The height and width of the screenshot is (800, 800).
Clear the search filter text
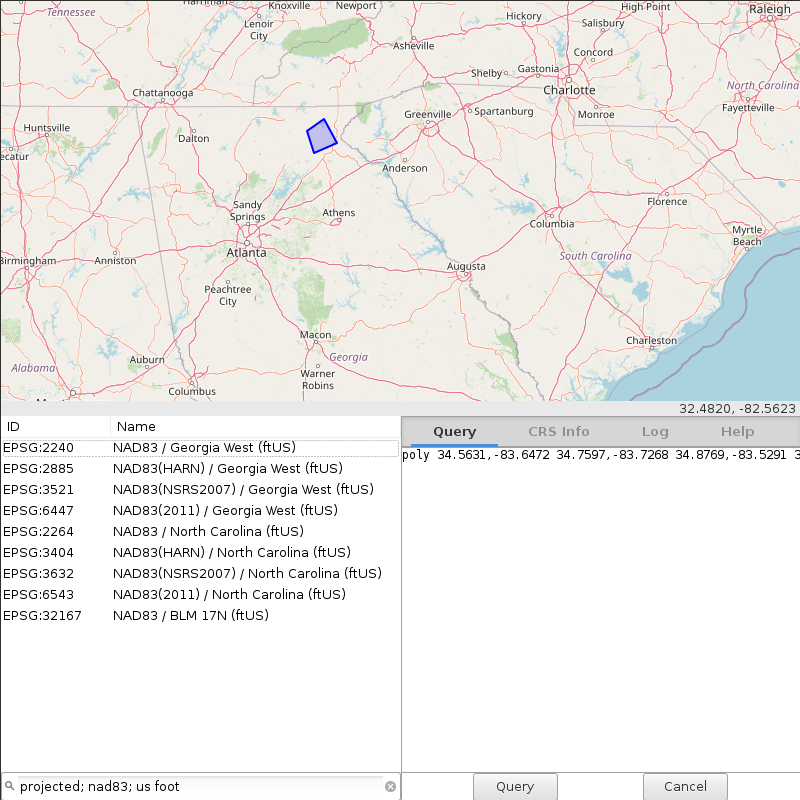click(x=390, y=786)
